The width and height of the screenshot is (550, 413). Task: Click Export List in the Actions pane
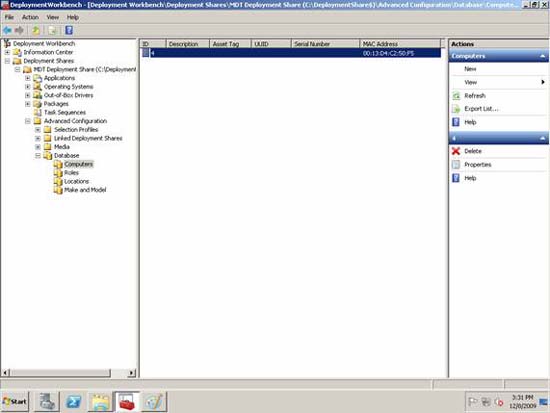tap(481, 109)
